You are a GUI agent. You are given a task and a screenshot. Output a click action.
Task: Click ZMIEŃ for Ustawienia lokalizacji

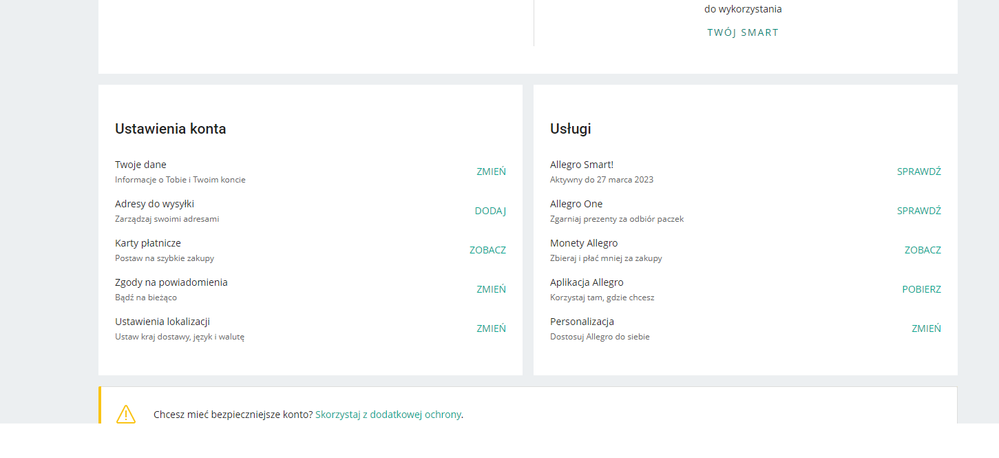[x=490, y=328]
